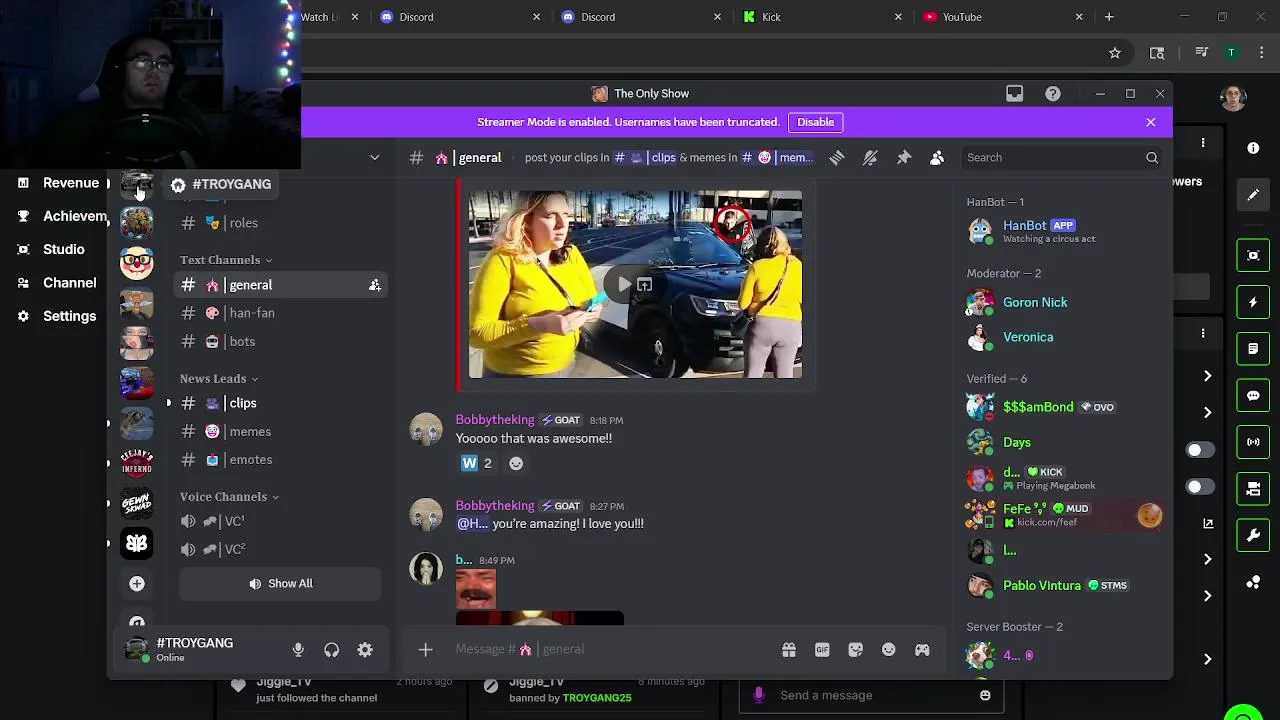Bookmark page with browser star icon
The height and width of the screenshot is (720, 1280).
click(x=1115, y=53)
